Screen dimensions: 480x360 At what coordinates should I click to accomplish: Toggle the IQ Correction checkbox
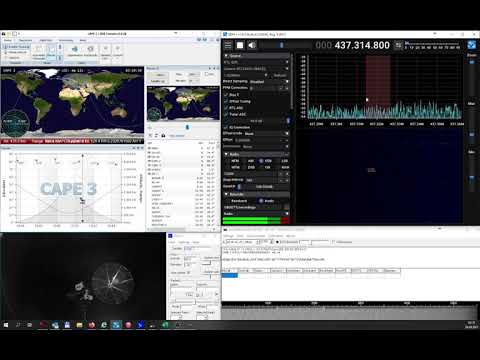226,127
